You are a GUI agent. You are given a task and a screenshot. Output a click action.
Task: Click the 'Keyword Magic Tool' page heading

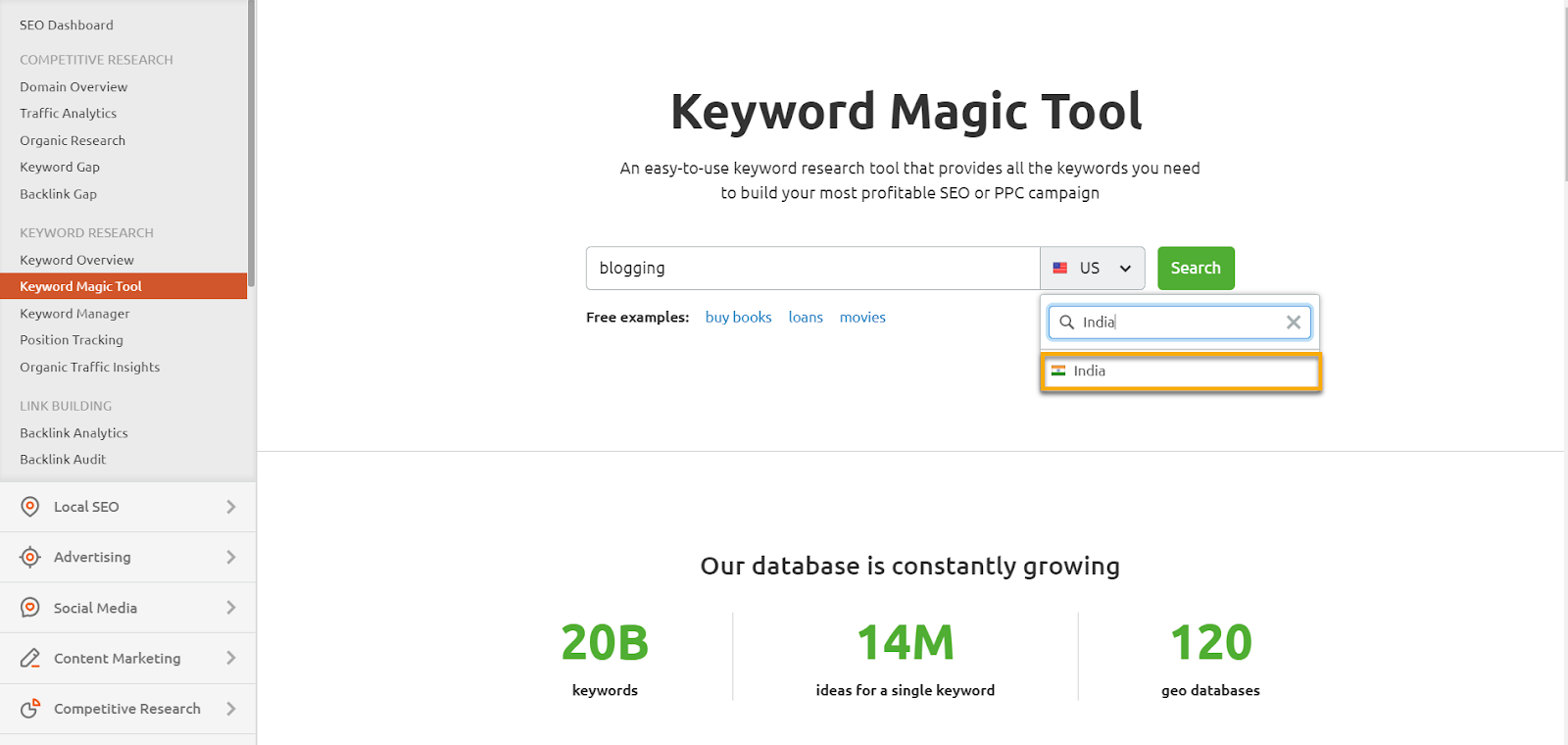(906, 111)
